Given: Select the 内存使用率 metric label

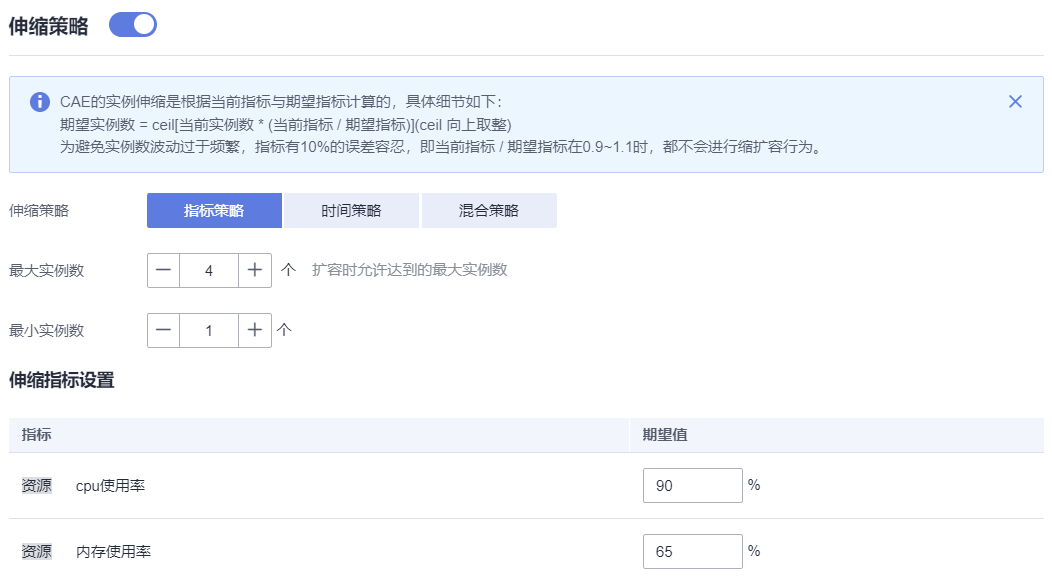Looking at the screenshot, I should (113, 551).
